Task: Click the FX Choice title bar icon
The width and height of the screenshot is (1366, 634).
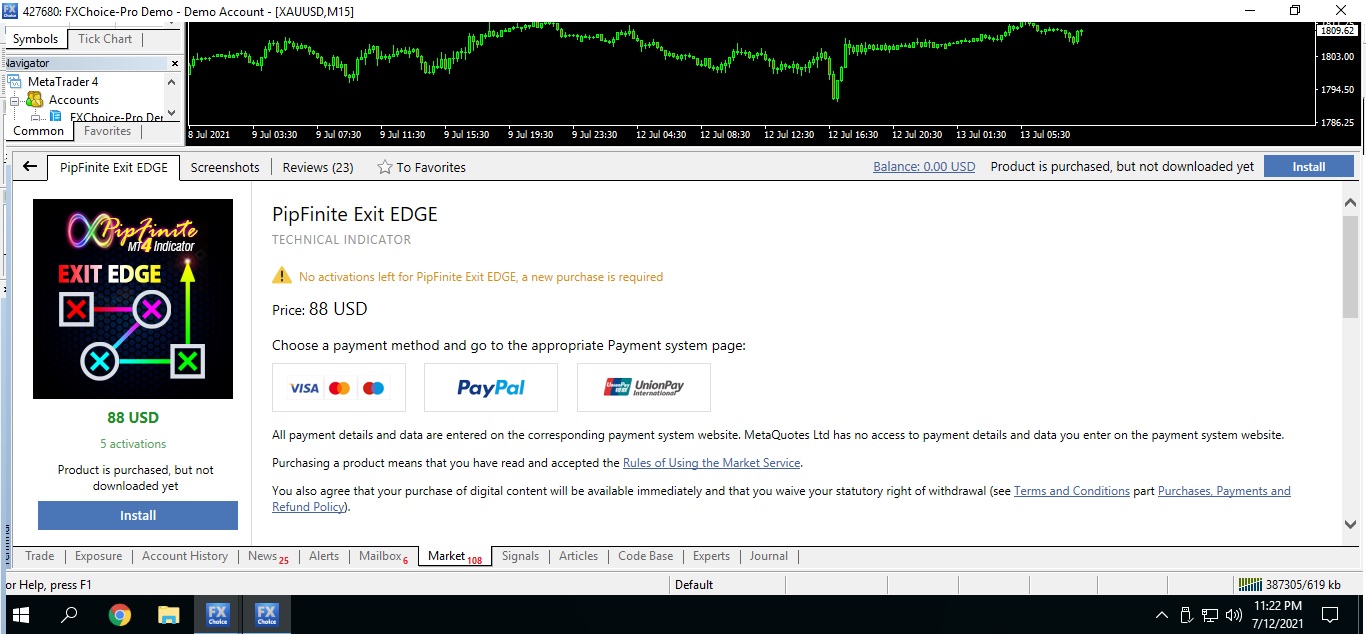Action: (10, 10)
